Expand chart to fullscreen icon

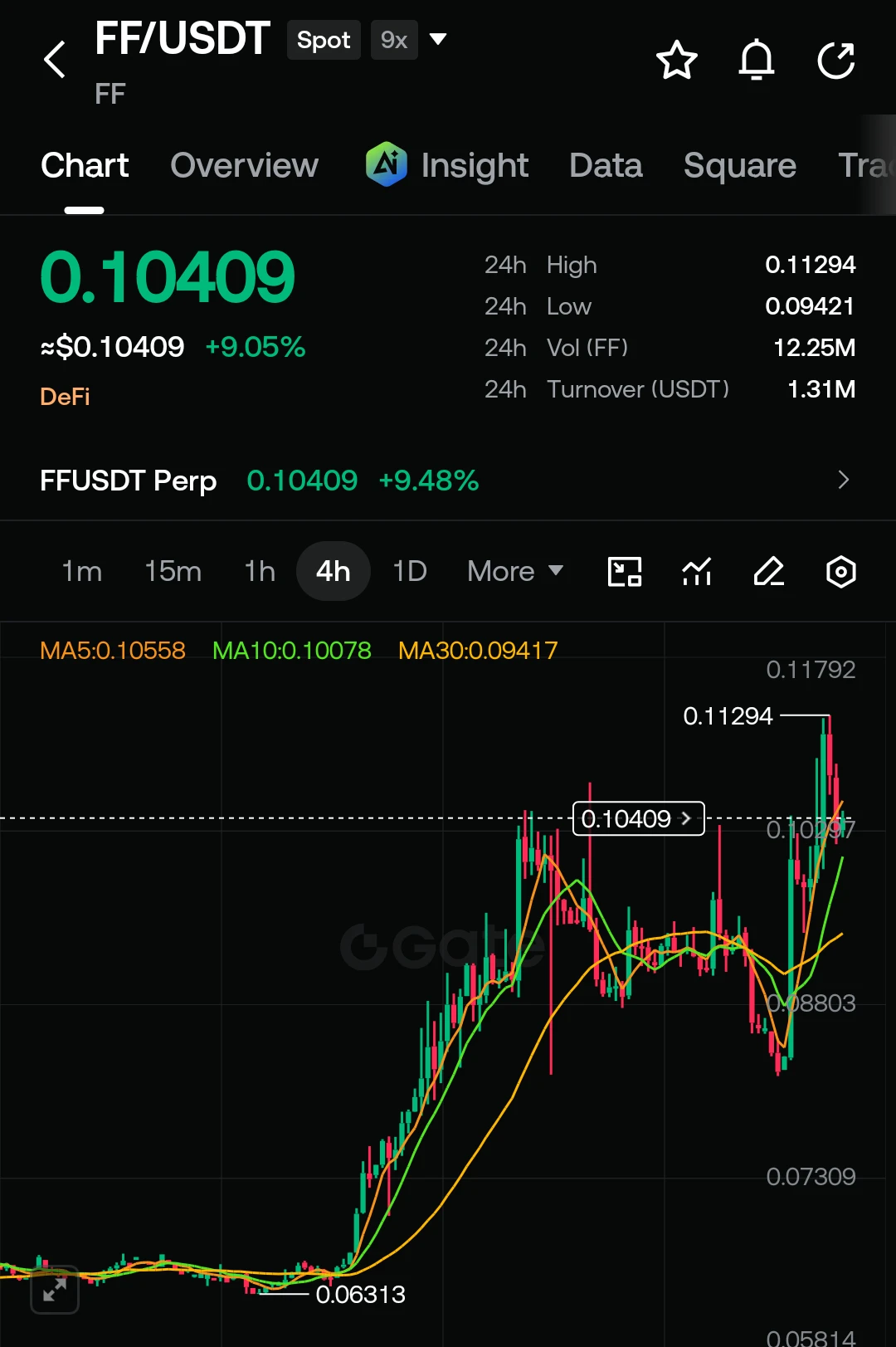click(x=55, y=1290)
